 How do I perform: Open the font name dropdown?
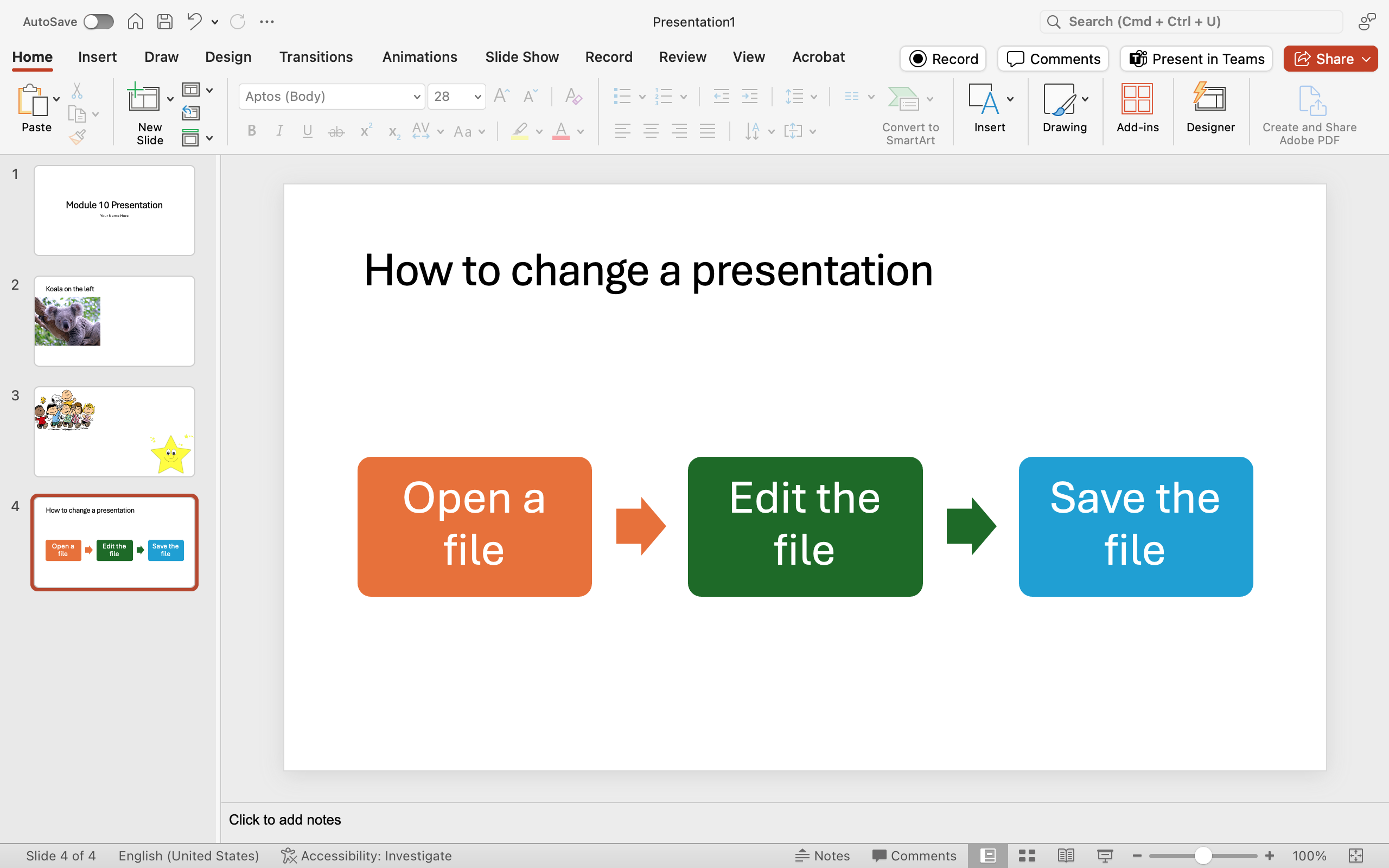(417, 97)
